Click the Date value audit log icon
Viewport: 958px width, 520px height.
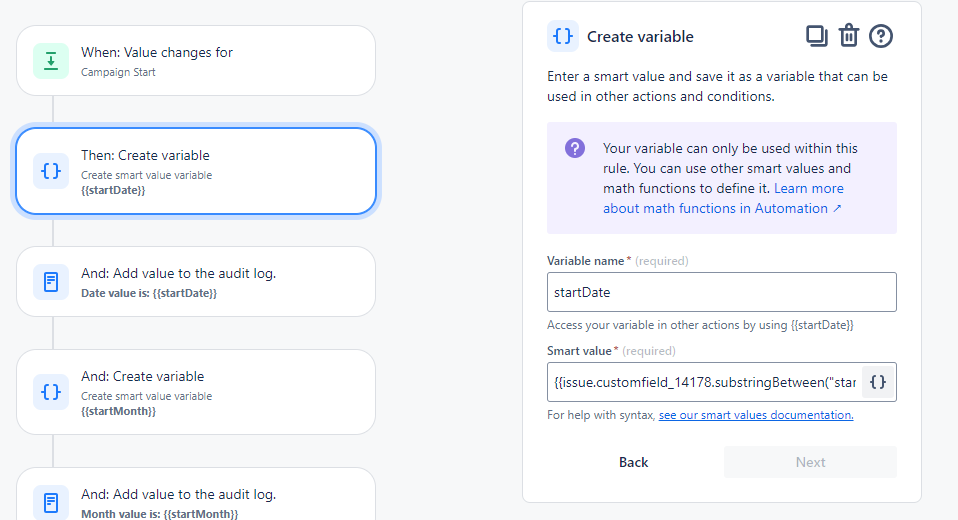(x=51, y=282)
